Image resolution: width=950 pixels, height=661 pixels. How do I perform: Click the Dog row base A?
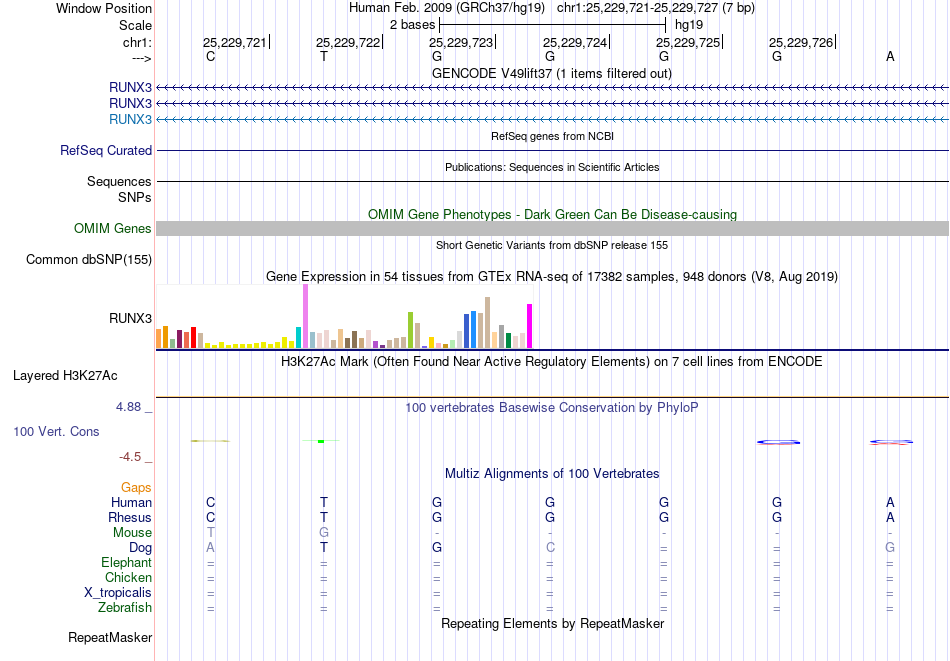(x=210, y=548)
